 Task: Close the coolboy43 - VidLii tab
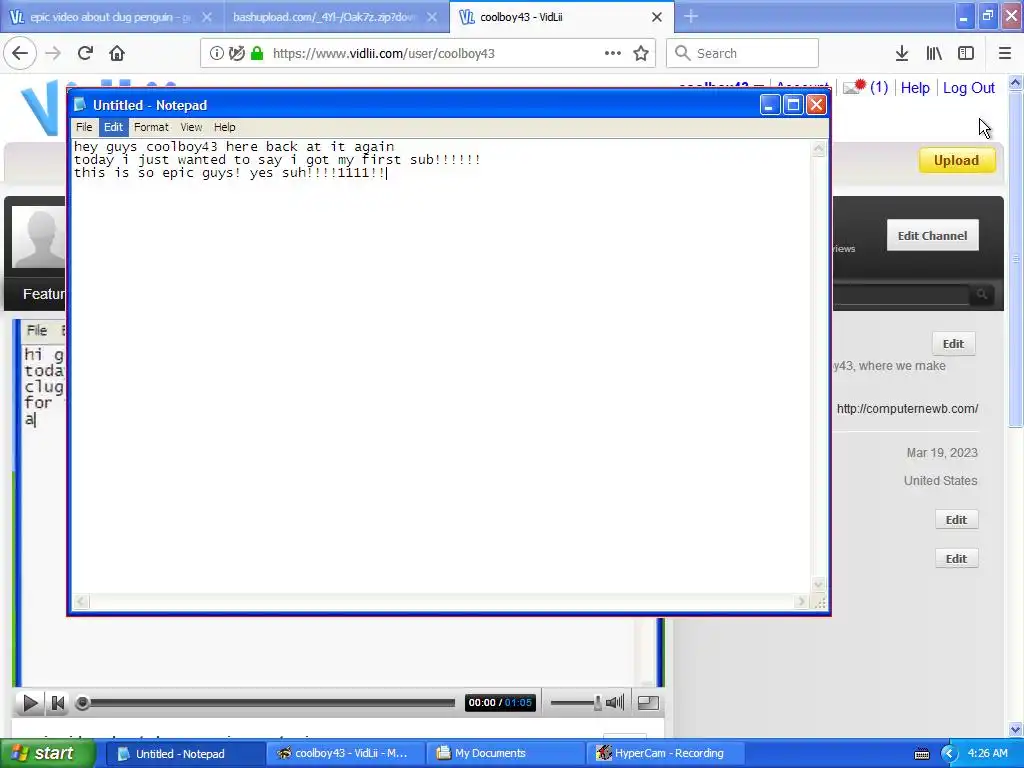[657, 17]
